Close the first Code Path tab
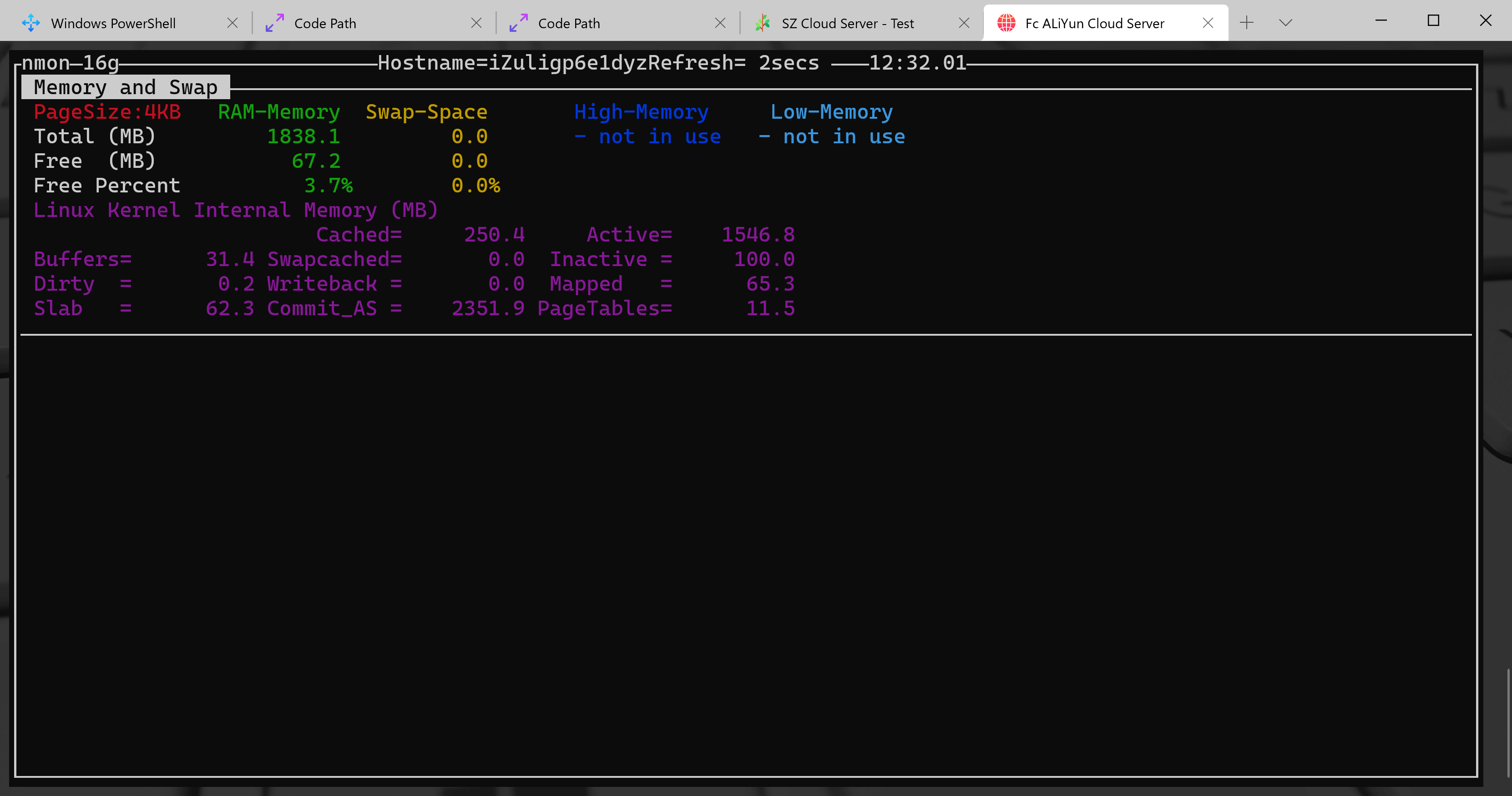1512x796 pixels. pos(476,23)
